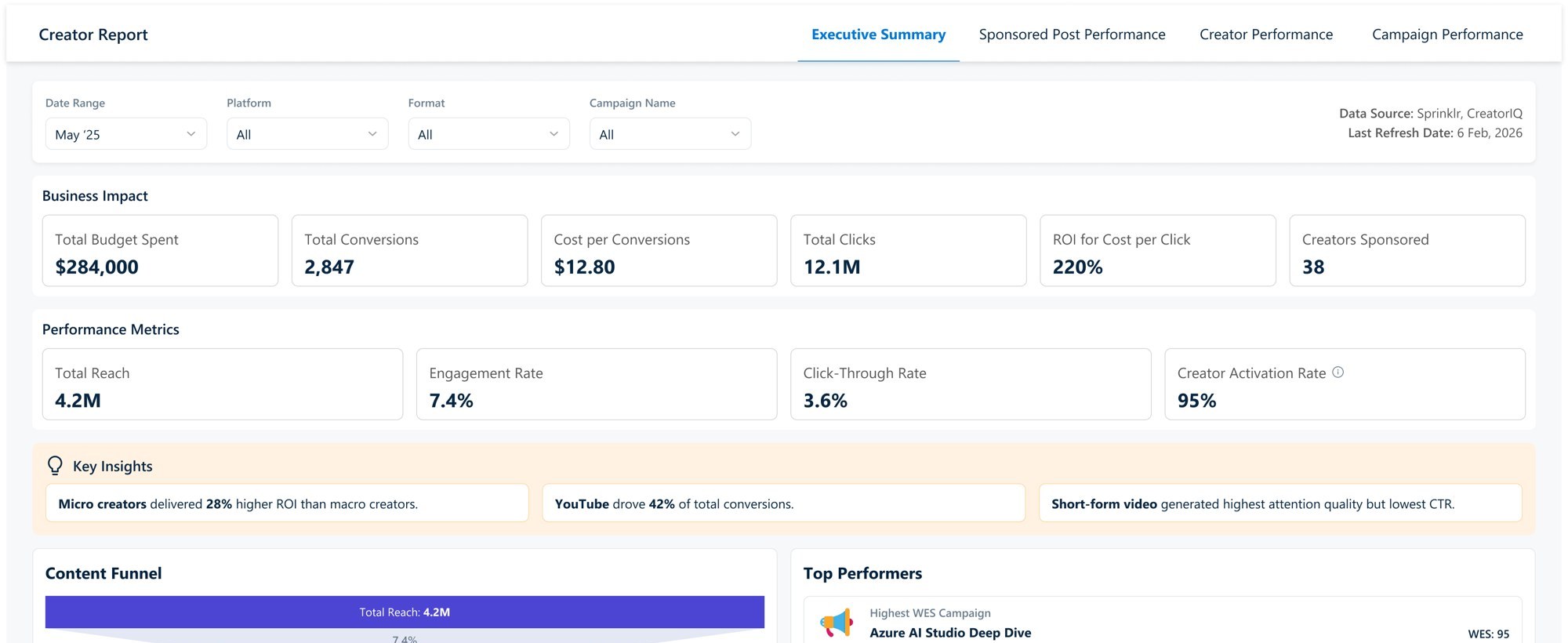Click the Performance Metrics section heading

point(111,329)
